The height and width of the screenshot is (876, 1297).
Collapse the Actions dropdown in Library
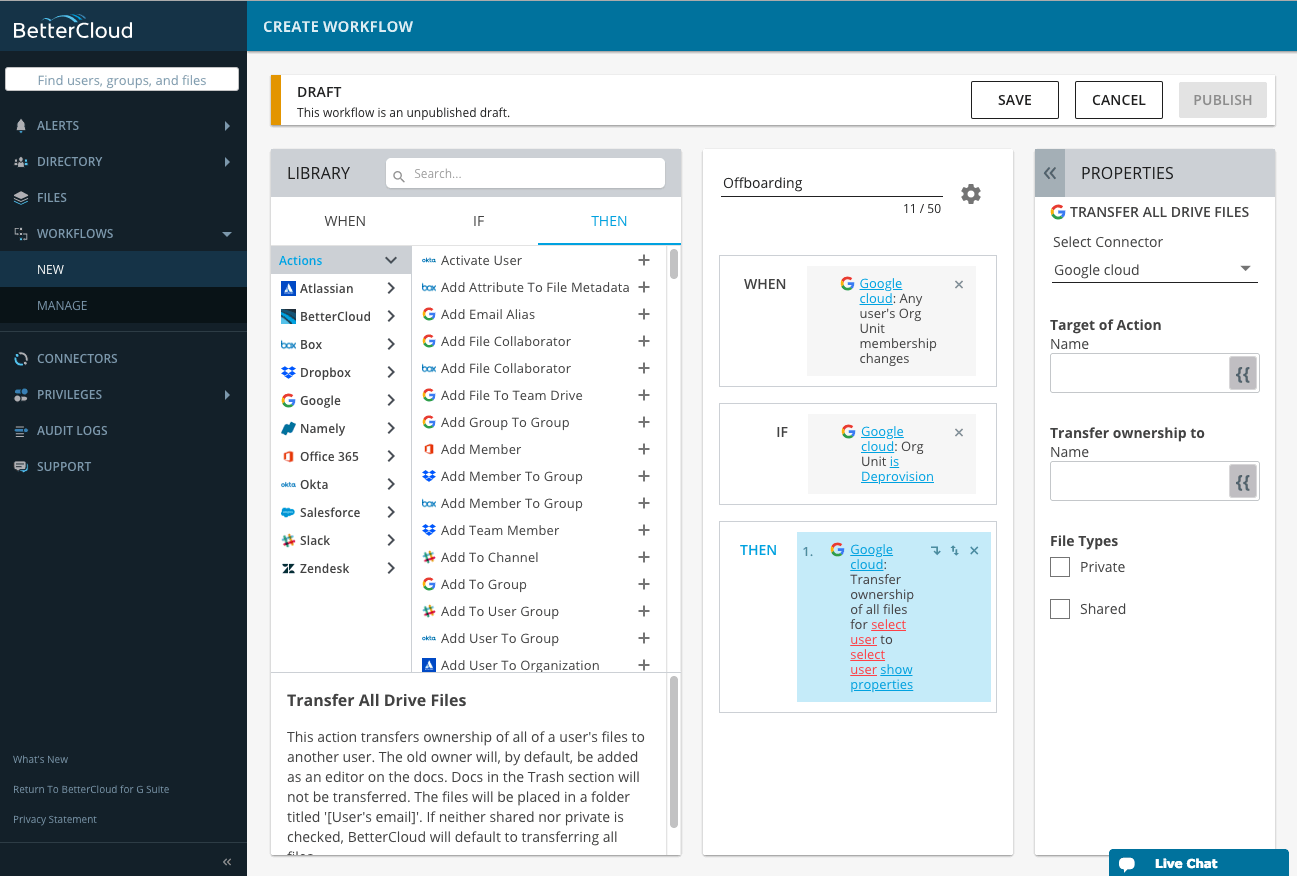pos(390,260)
